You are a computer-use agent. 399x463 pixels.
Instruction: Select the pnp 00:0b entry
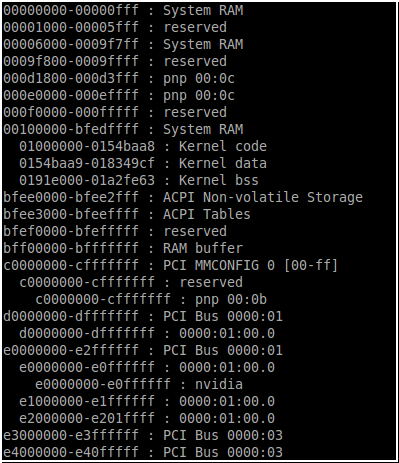point(151,300)
